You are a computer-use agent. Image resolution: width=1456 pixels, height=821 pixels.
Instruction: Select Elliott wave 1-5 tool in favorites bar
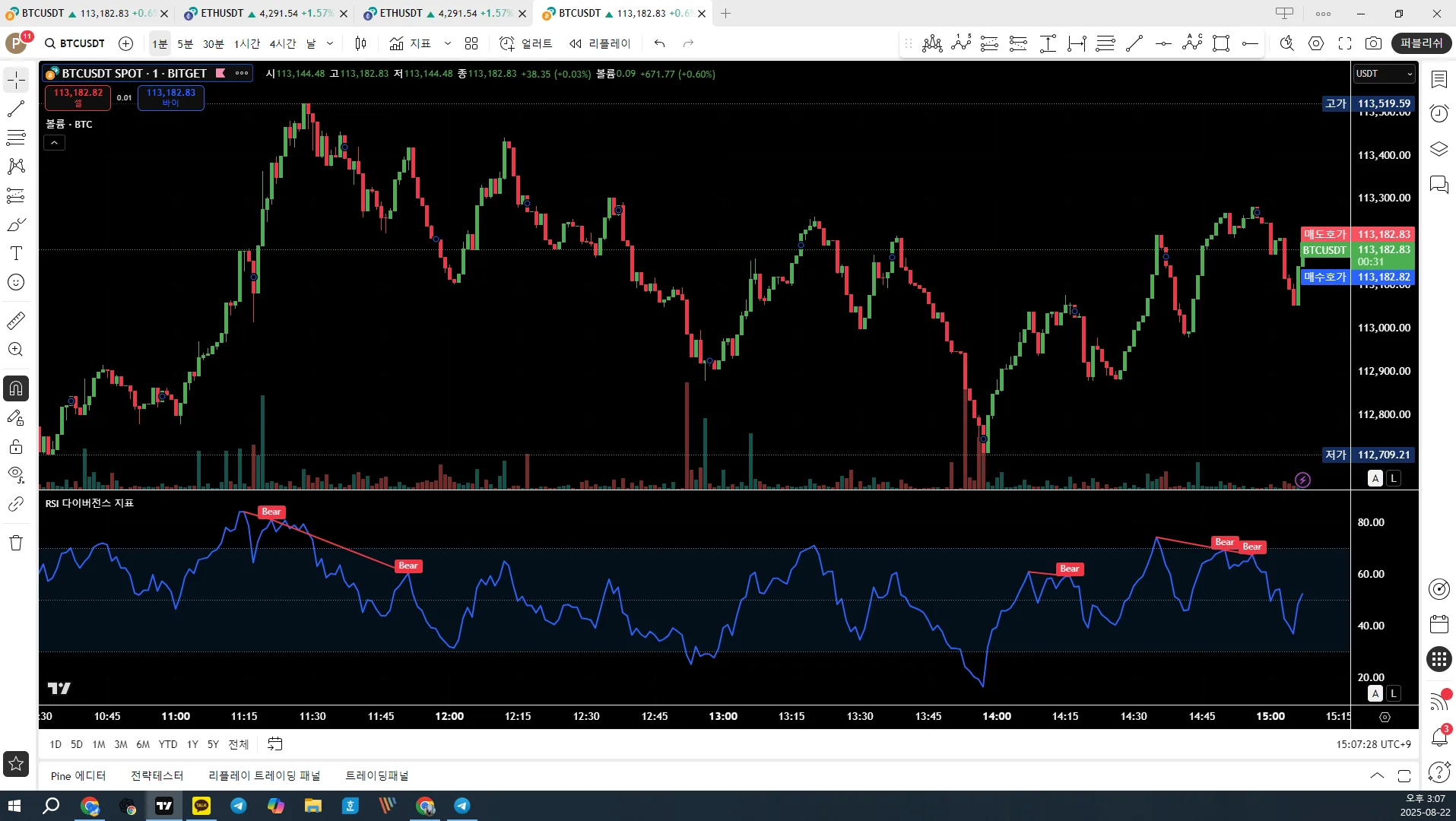961,43
